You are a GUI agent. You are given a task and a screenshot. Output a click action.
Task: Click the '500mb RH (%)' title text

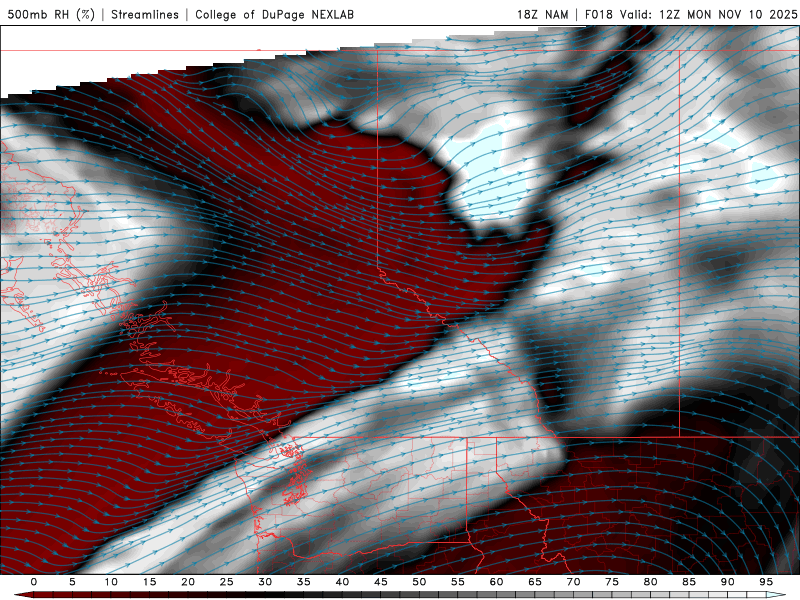(51, 14)
